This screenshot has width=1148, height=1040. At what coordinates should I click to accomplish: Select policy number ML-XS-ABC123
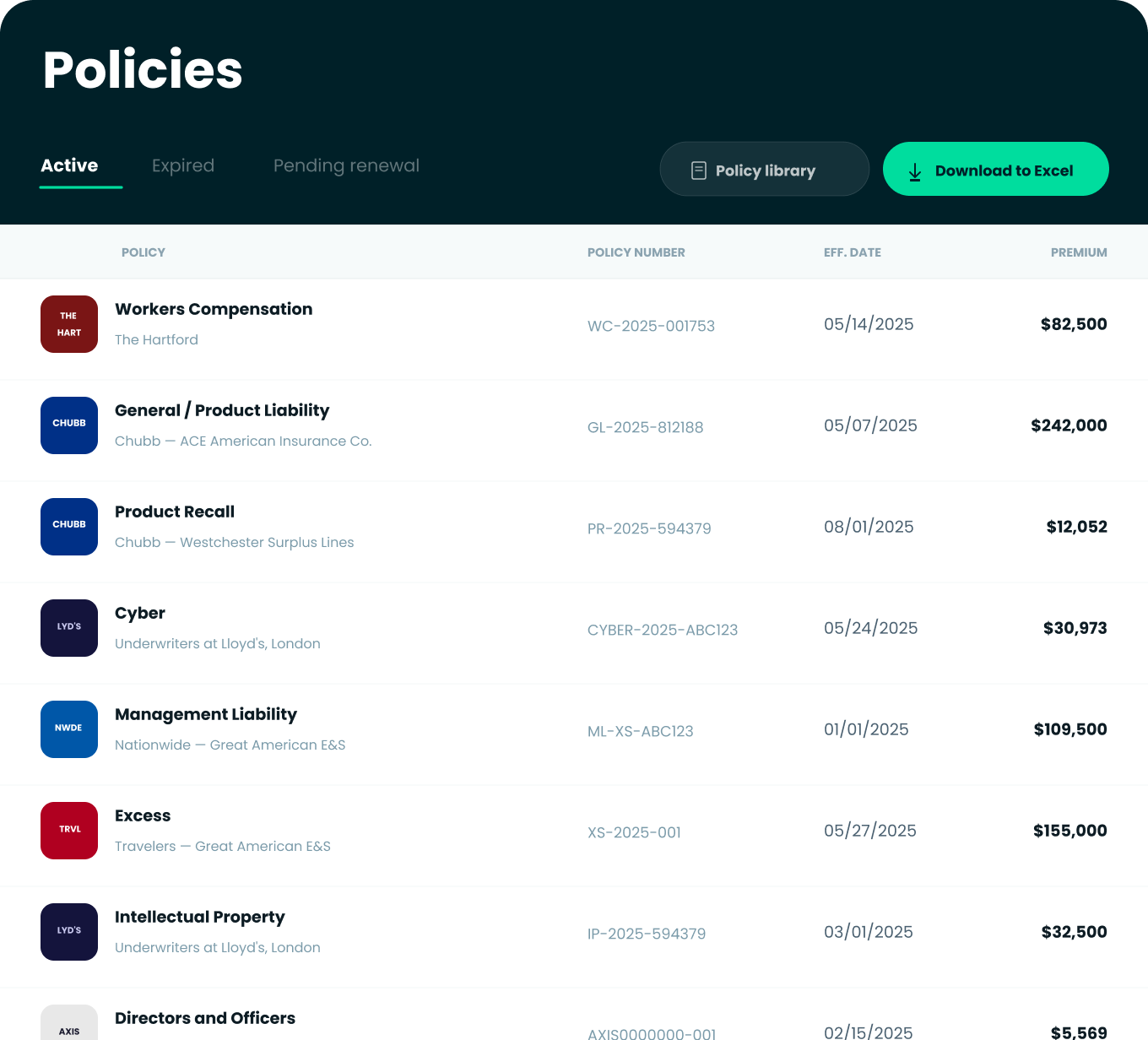[640, 731]
